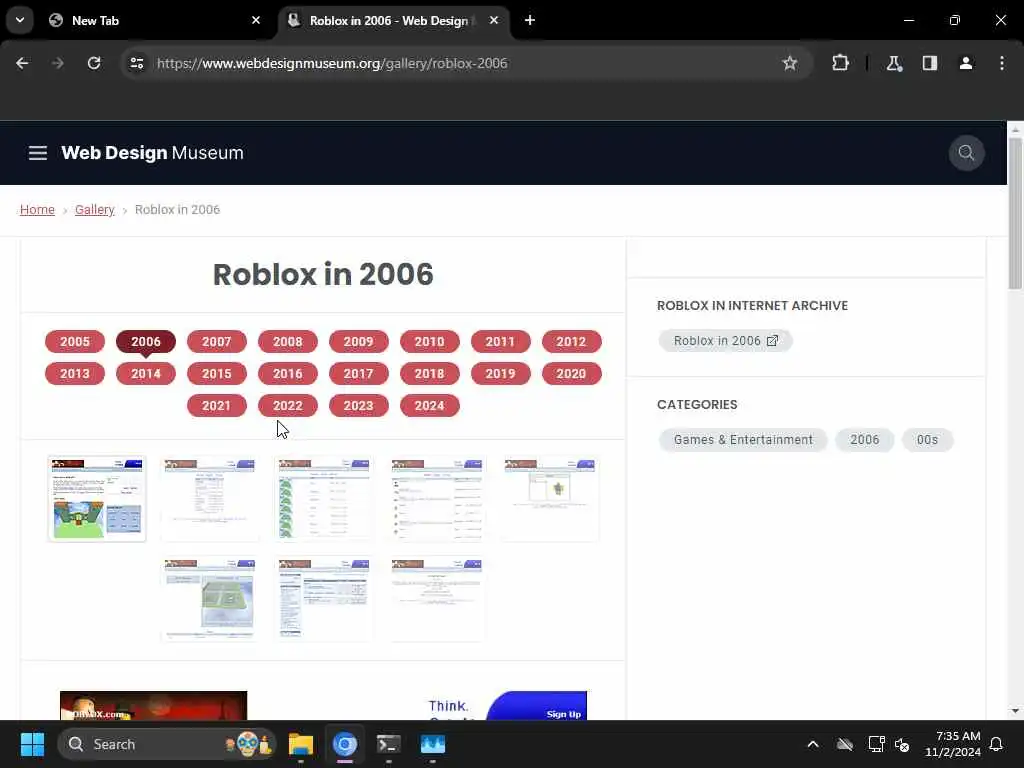Go to the 2024 year pill
The width and height of the screenshot is (1024, 768).
coord(429,406)
